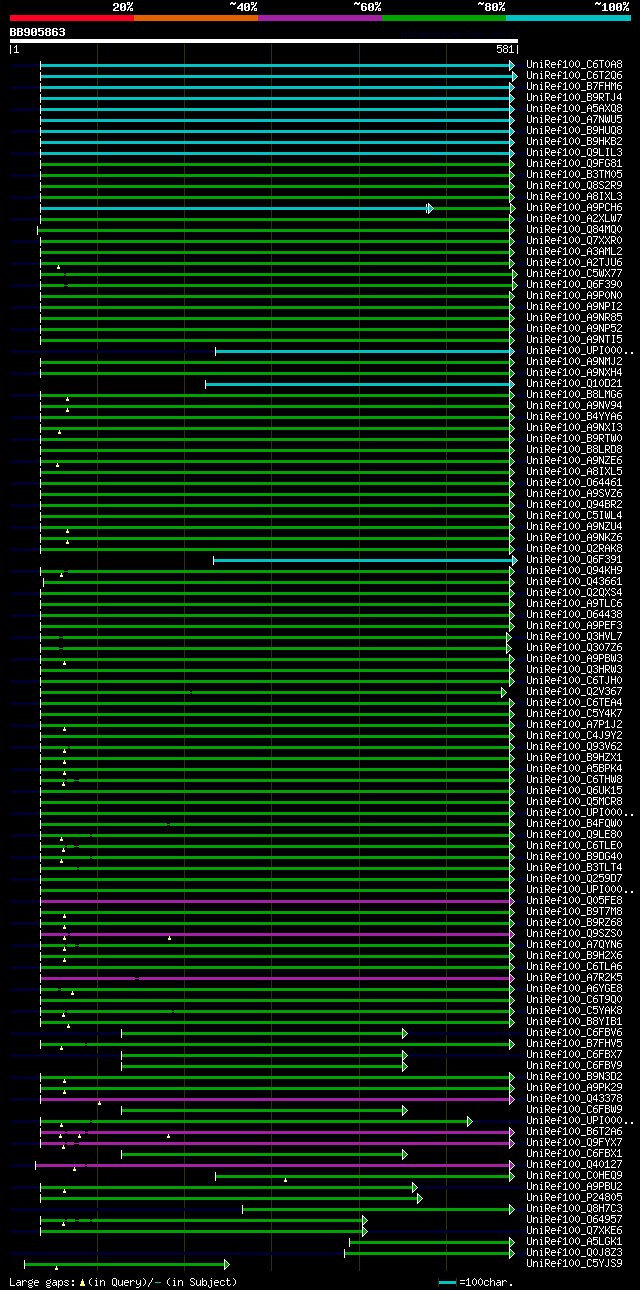
Task: Click the arrowhead marker on the A9PCH6 bar
Action: 430,208
